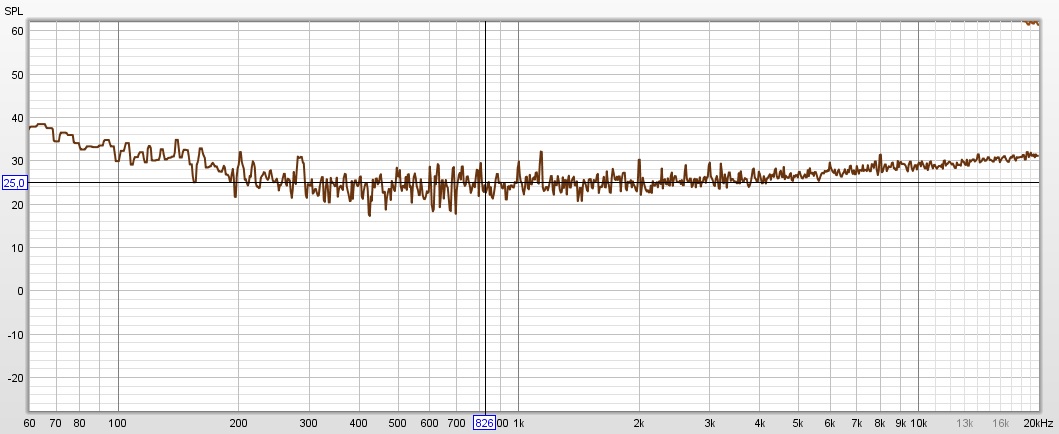The width and height of the screenshot is (1059, 434).
Task: Click the 100 Hz frequency axis label
Action: click(118, 423)
